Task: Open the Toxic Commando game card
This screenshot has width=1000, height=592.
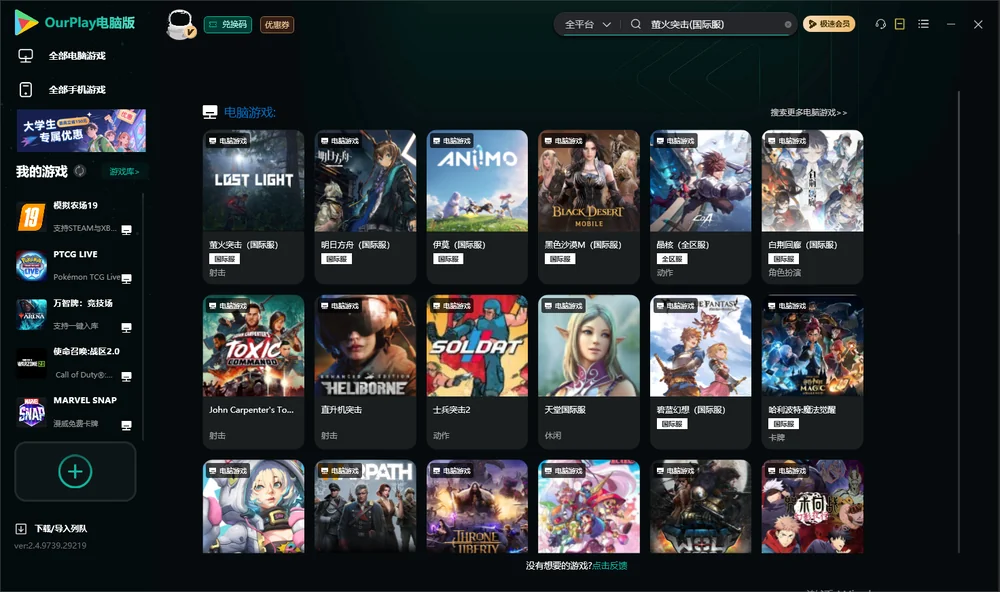Action: click(x=254, y=371)
